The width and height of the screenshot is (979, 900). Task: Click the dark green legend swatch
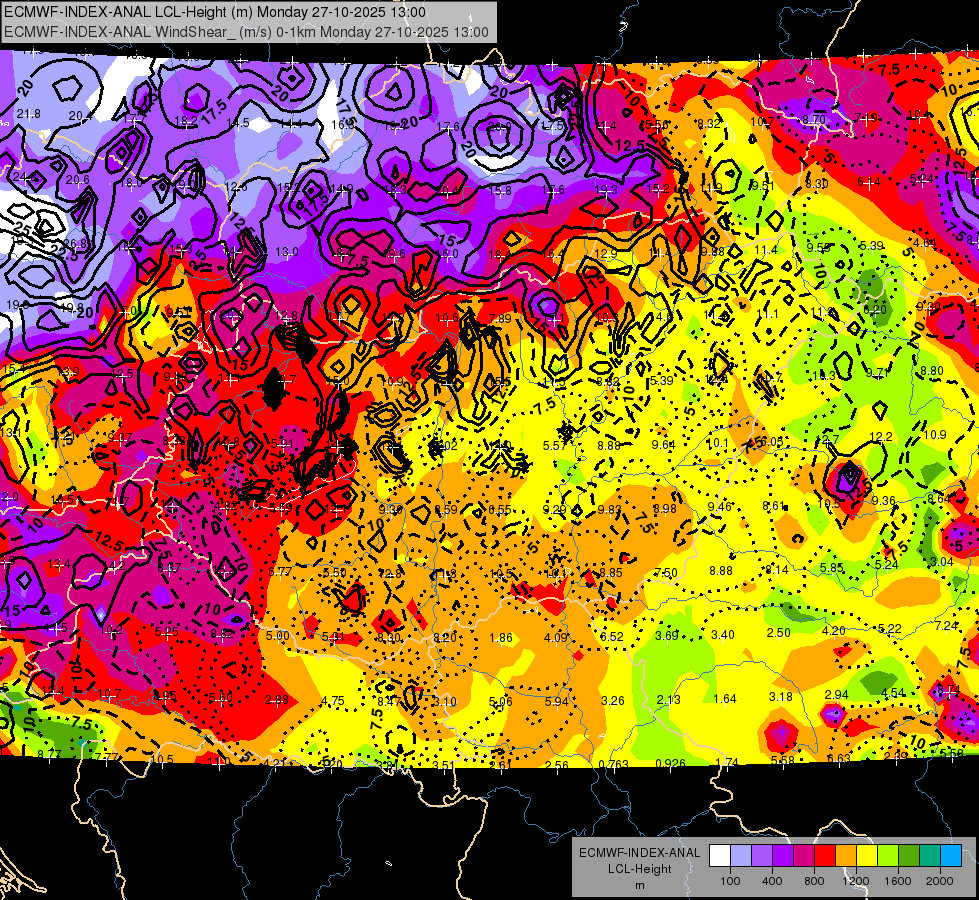coord(908,856)
